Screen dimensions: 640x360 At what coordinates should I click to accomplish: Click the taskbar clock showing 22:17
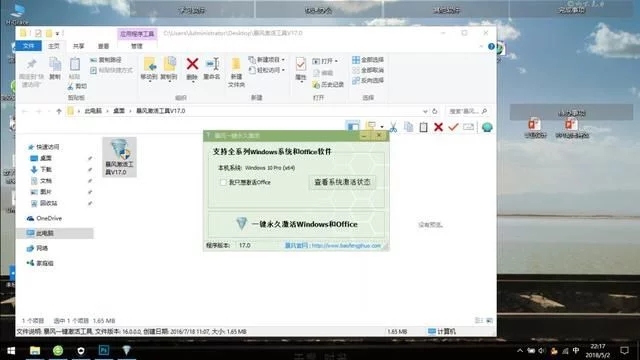598,351
